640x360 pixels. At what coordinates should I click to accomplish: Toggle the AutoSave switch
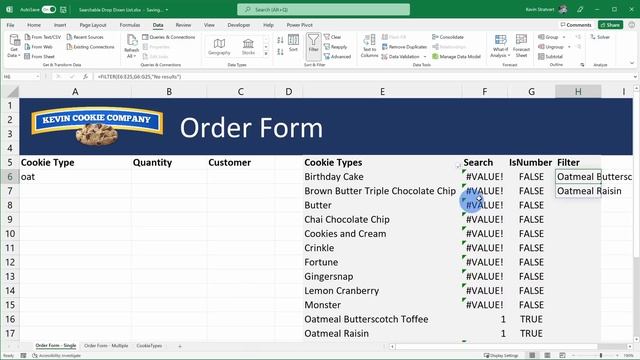(x=49, y=9)
